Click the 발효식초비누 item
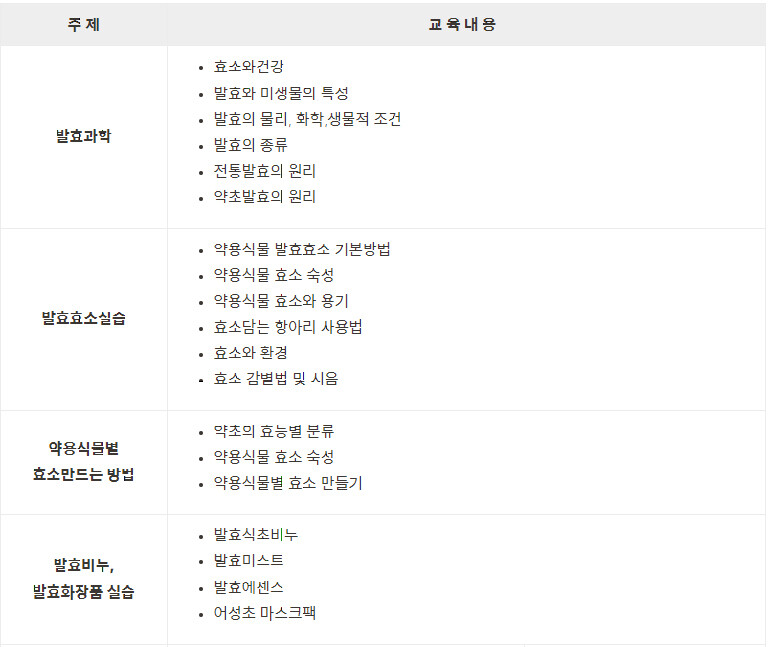This screenshot has height=647, width=769. point(256,535)
